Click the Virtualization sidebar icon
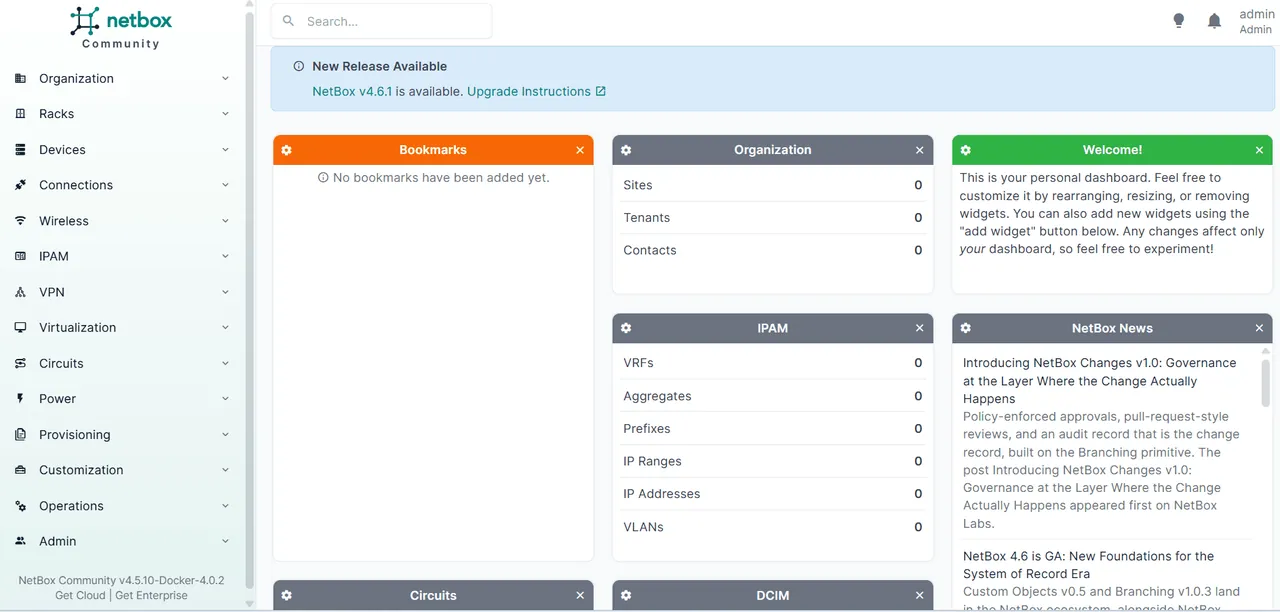This screenshot has height=612, width=1280. (x=20, y=327)
